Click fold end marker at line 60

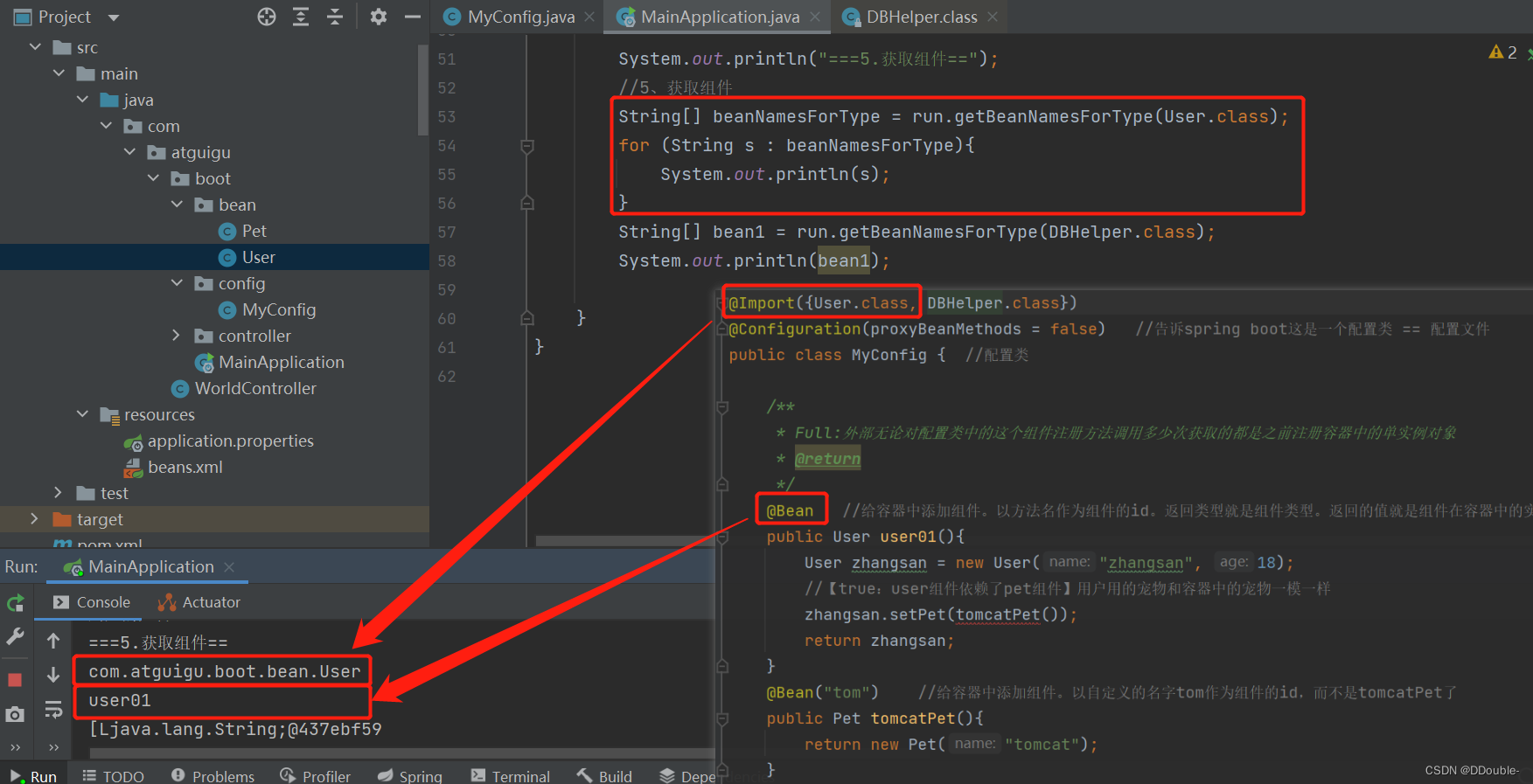pyautogui.click(x=527, y=318)
